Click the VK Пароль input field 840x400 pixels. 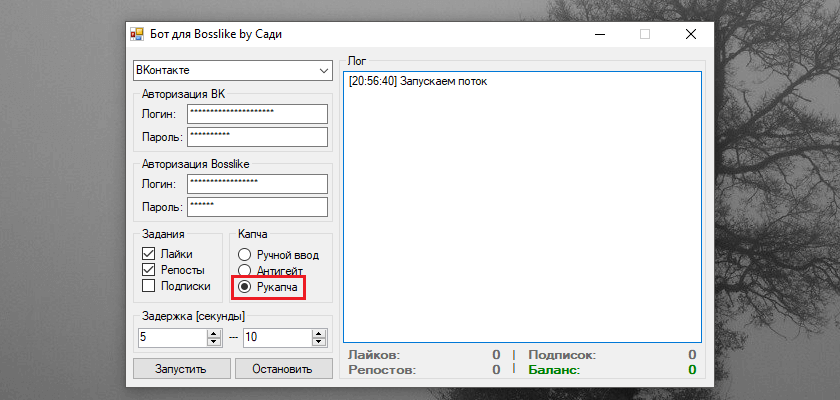(x=257, y=137)
